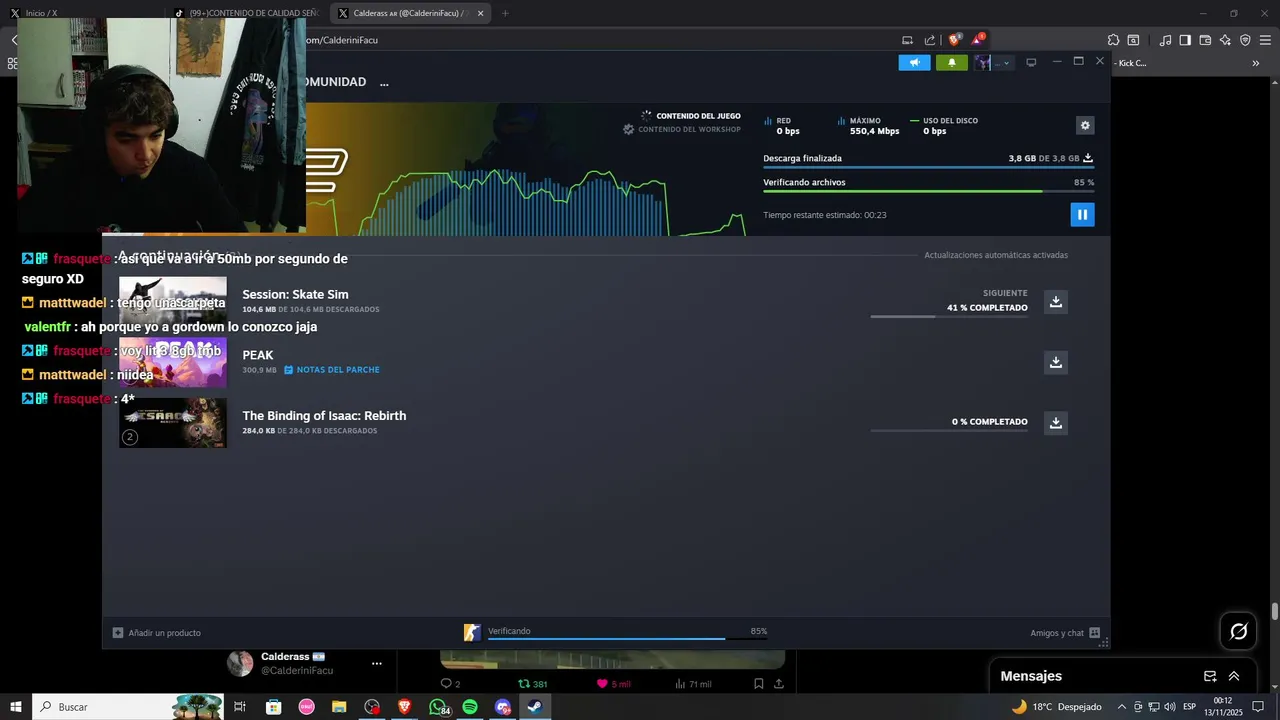Open tweet options ellipsis beside Calderass

[x=377, y=663]
